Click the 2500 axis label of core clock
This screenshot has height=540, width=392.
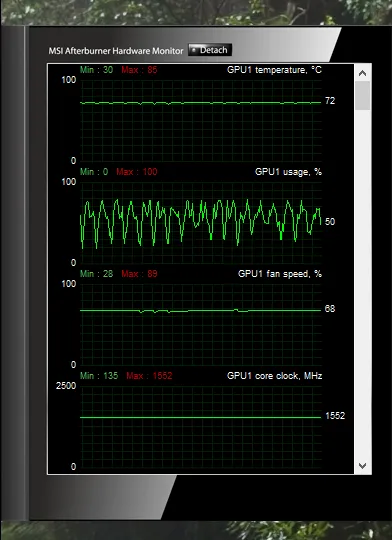click(x=66, y=386)
